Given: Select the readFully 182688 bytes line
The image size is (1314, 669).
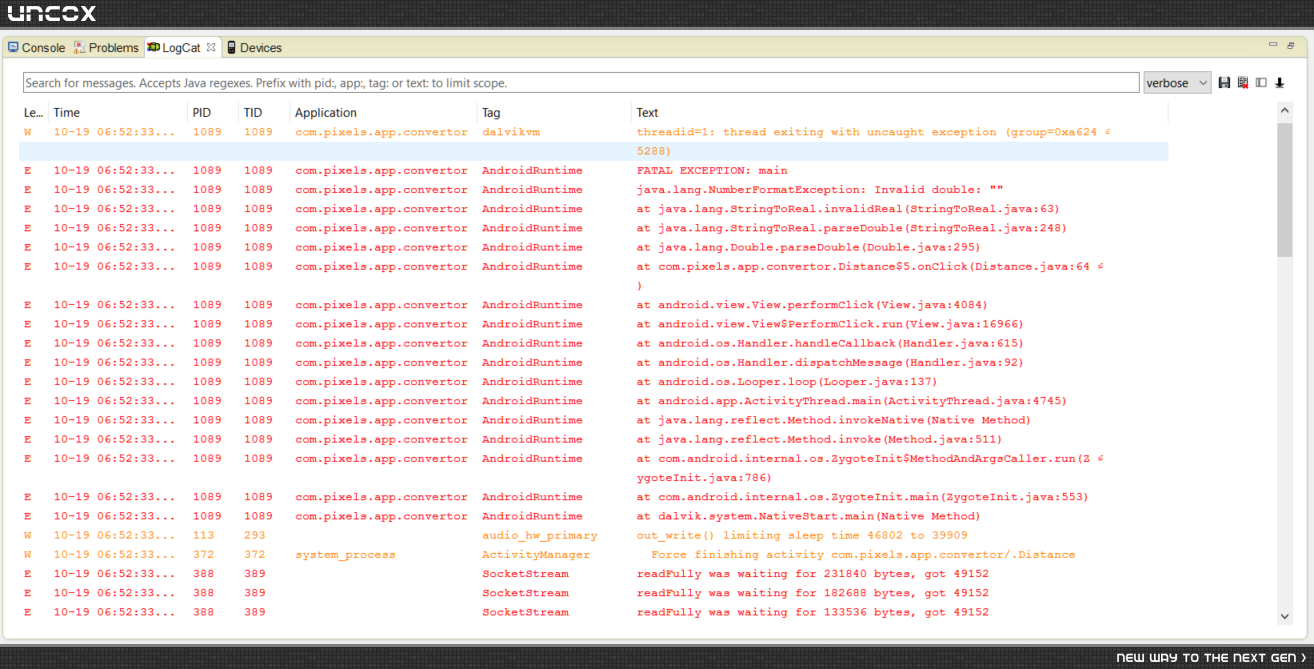Looking at the screenshot, I should point(594,593).
